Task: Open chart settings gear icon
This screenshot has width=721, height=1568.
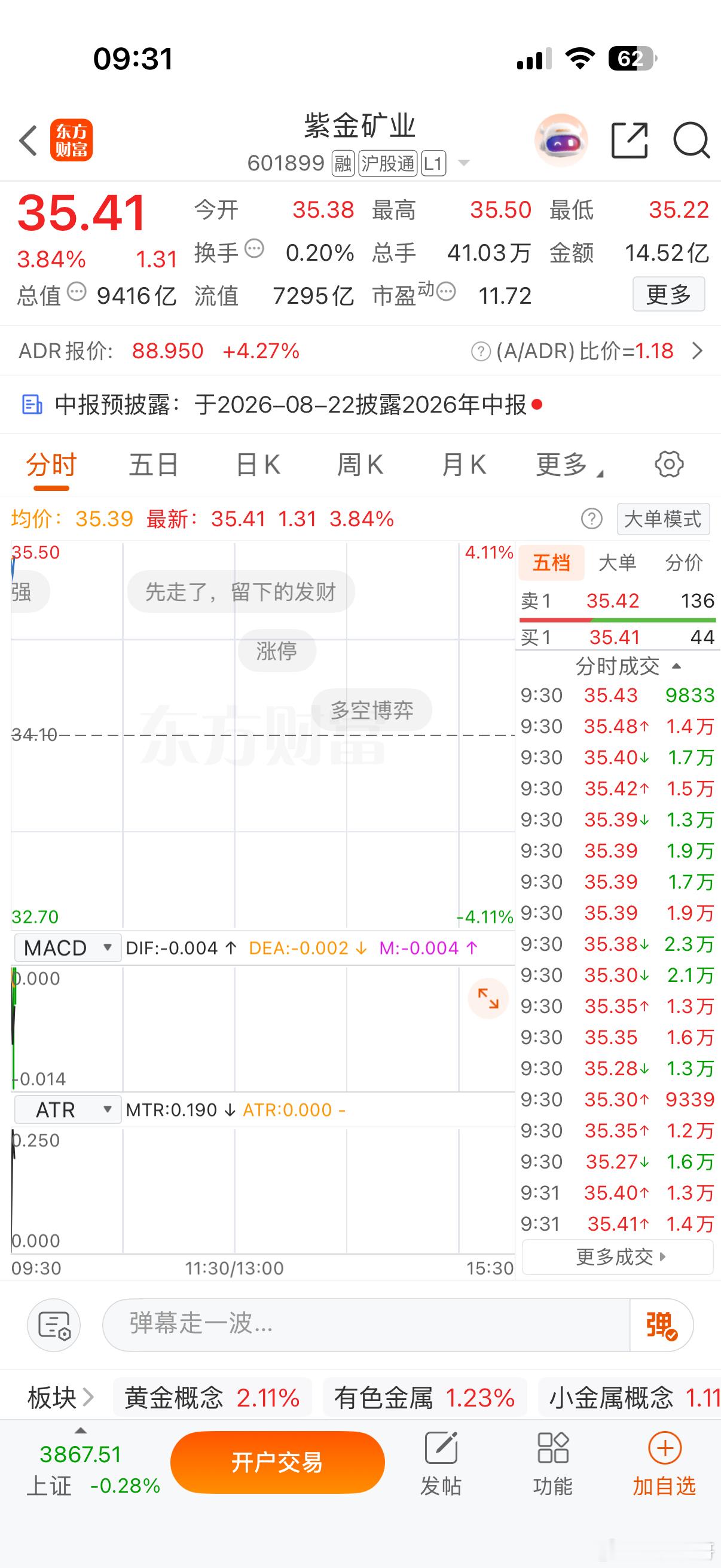Action: coord(669,465)
